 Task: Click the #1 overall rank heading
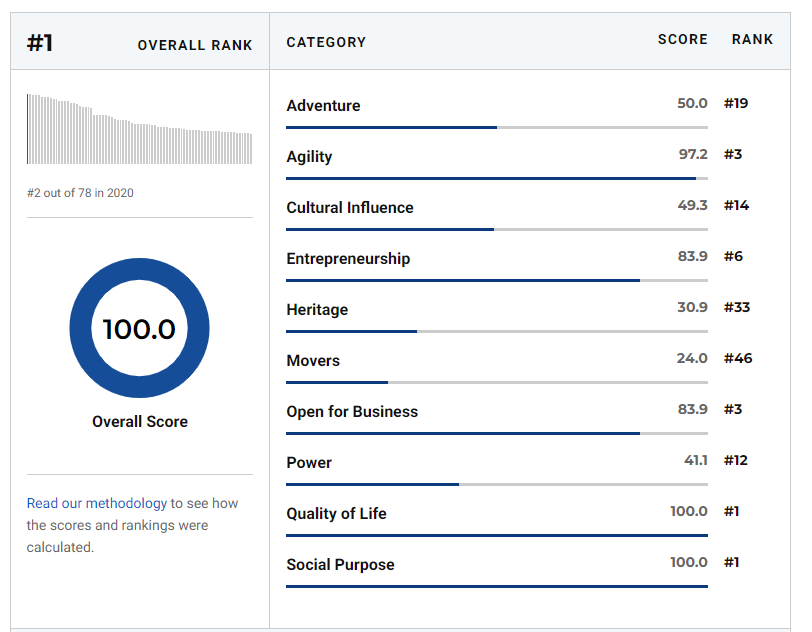coord(40,43)
